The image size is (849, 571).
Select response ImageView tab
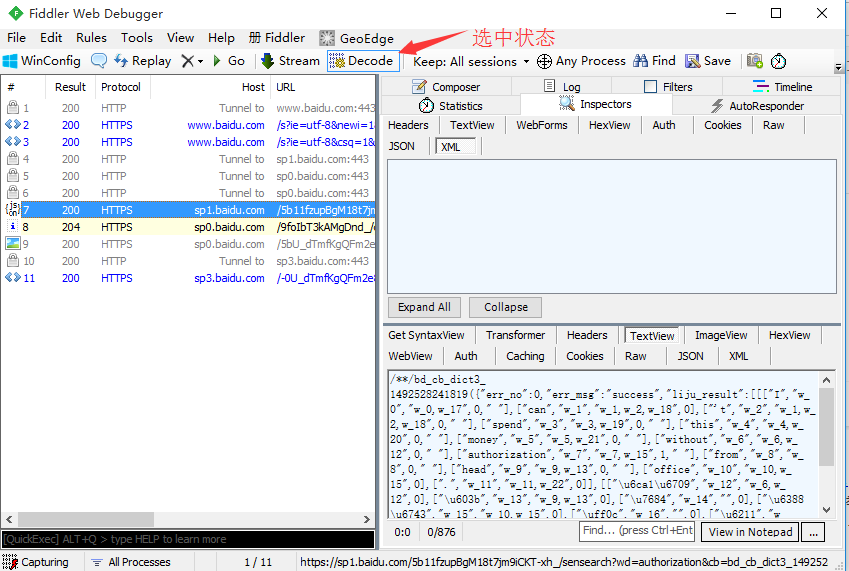tap(721, 335)
